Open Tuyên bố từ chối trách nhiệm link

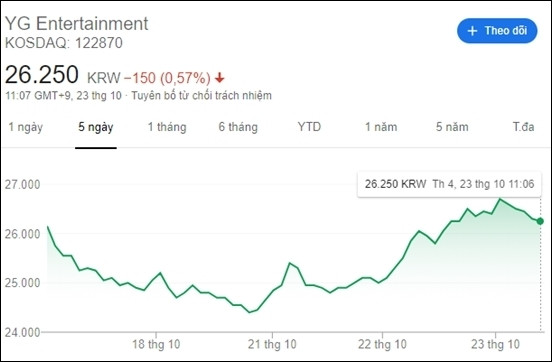(x=201, y=95)
